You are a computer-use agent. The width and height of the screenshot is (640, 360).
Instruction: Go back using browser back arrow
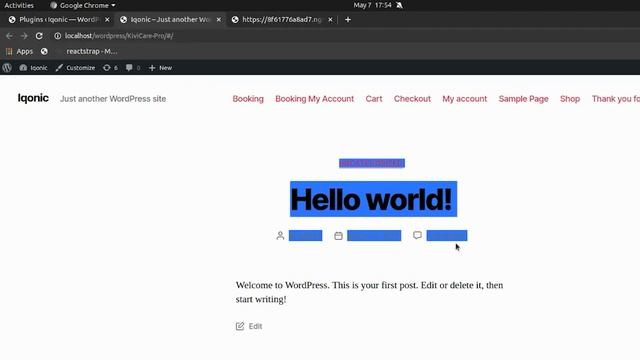(9, 36)
